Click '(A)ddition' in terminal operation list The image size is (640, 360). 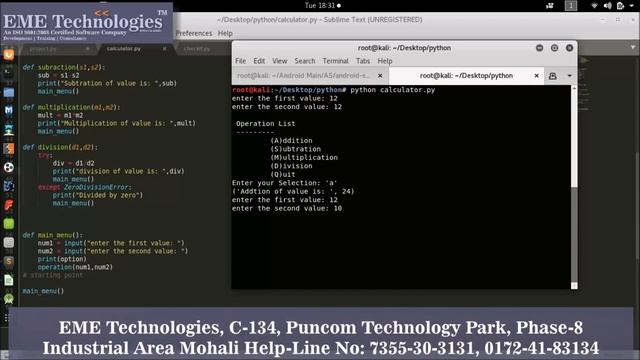tap(291, 140)
